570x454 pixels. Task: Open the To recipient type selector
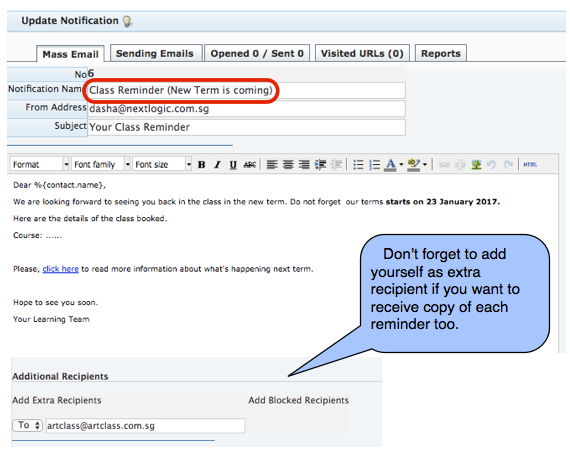pyautogui.click(x=28, y=425)
